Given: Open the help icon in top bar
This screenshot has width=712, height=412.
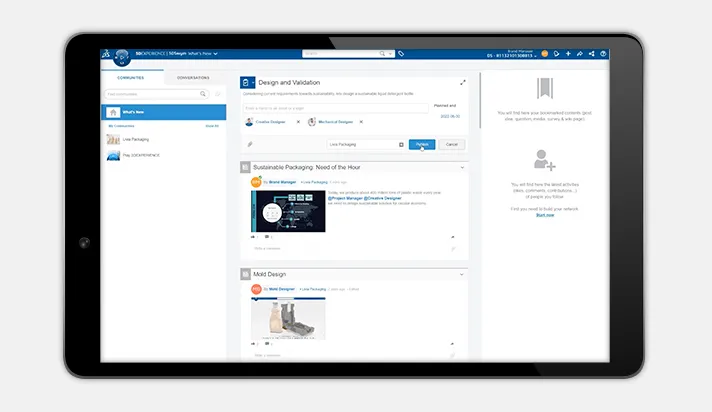Looking at the screenshot, I should [x=603, y=54].
